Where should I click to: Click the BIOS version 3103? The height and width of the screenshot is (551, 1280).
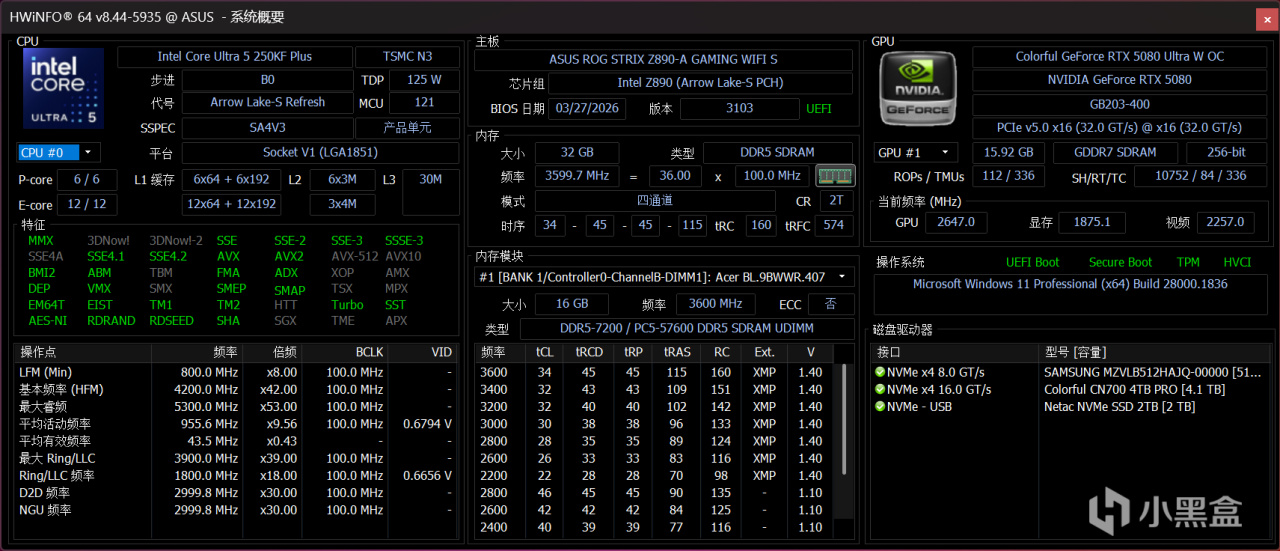pos(739,108)
